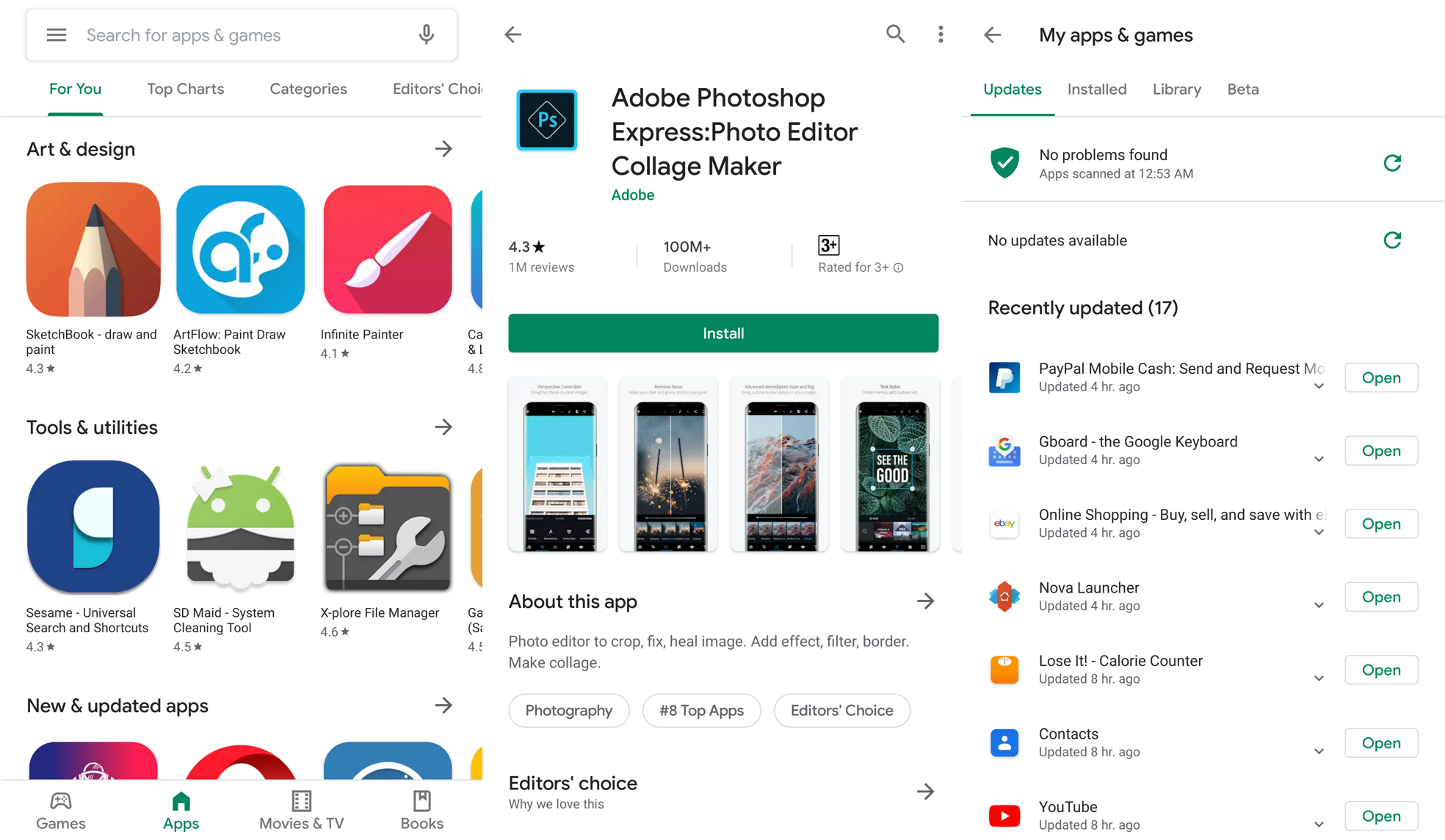Viewport: 1445px width, 840px height.
Task: Refresh the Play Protect app scan
Action: point(1392,163)
